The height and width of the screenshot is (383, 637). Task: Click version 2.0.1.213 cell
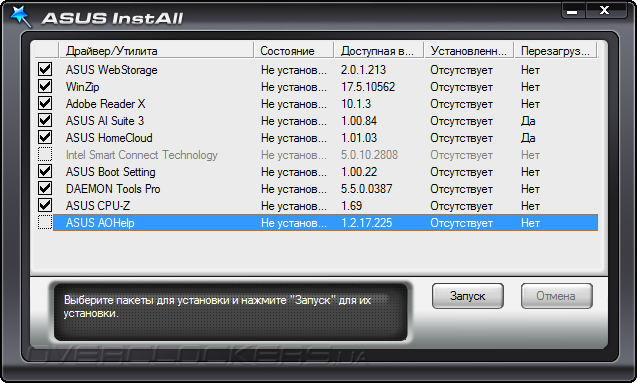point(363,70)
